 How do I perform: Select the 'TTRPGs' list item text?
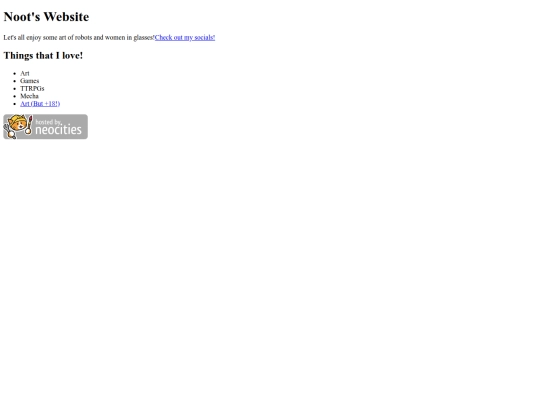pos(32,89)
